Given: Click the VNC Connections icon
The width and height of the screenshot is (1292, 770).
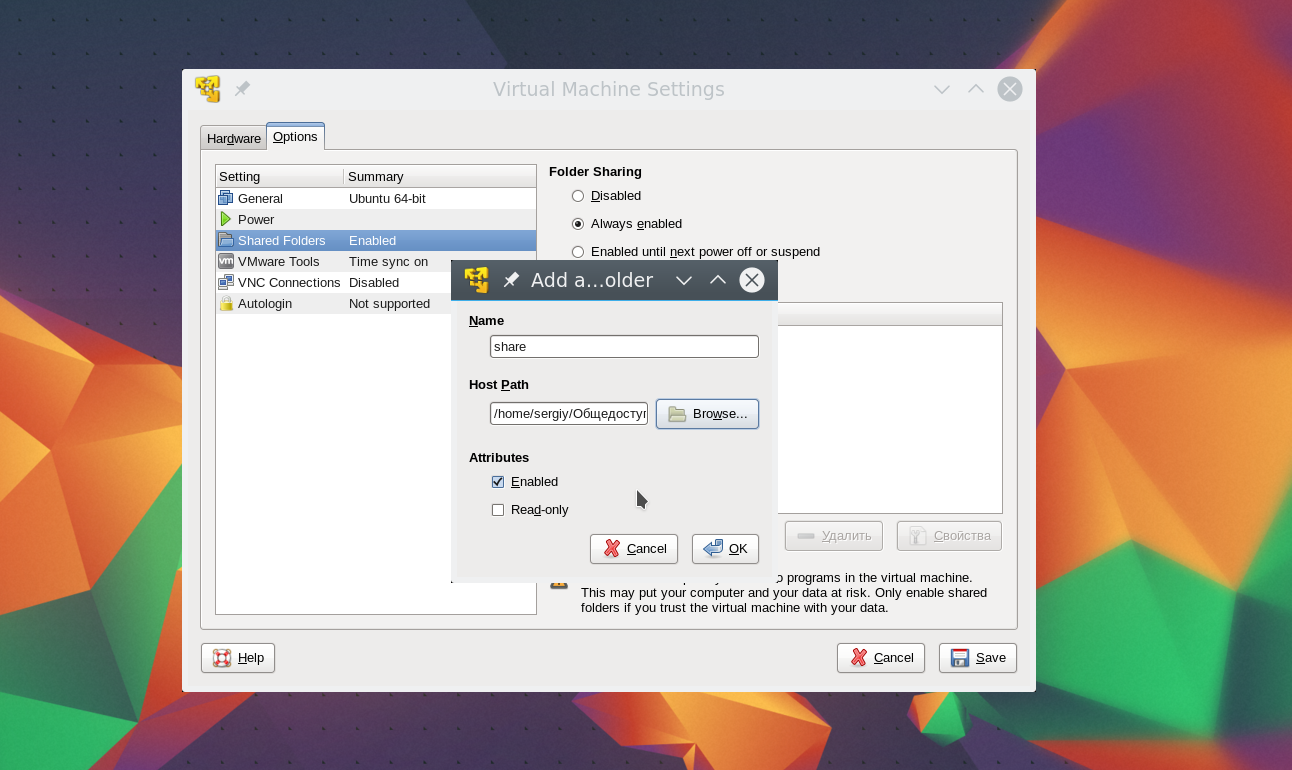Looking at the screenshot, I should [x=226, y=282].
